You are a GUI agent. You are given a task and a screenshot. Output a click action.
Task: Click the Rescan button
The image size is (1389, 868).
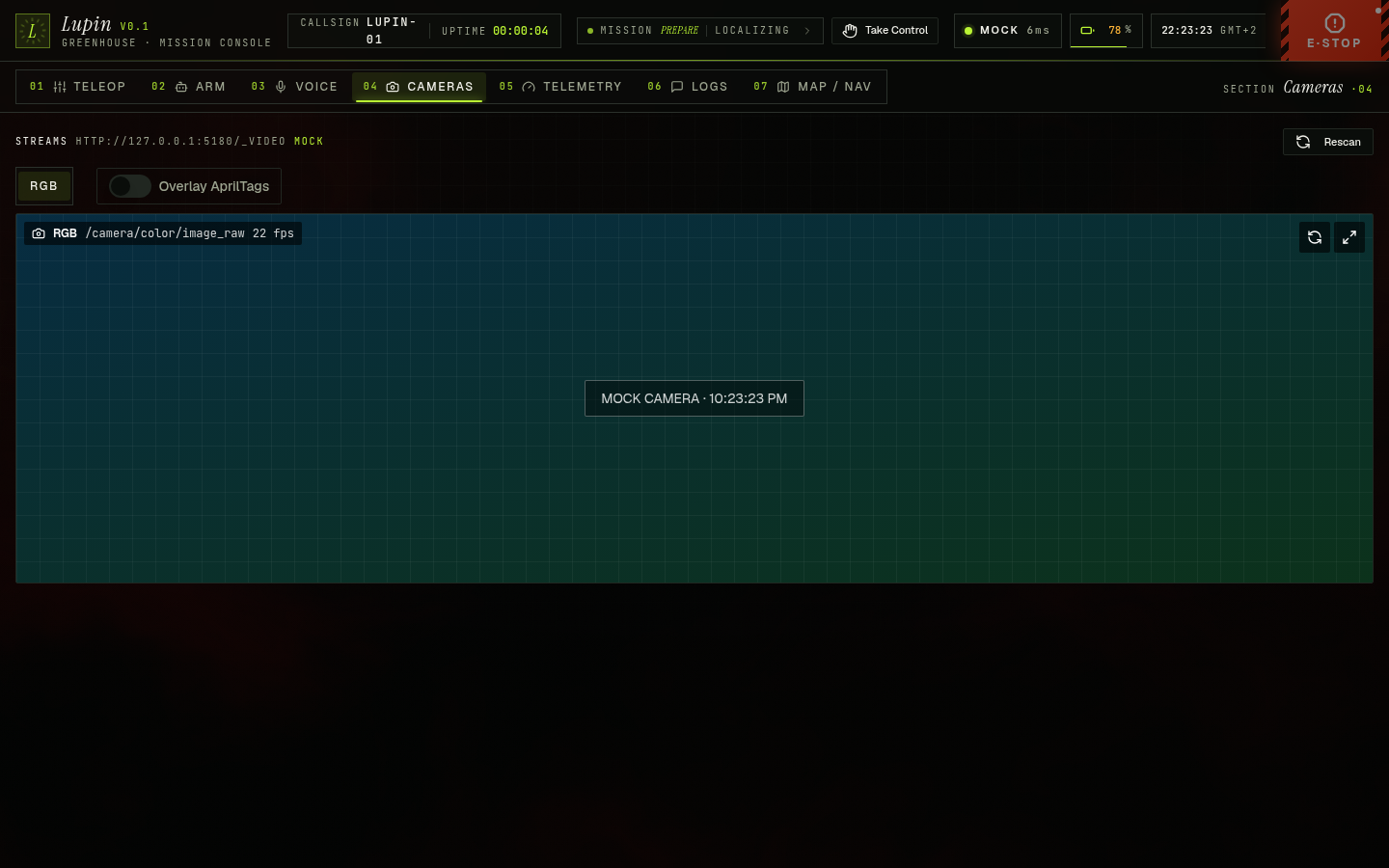point(1328,142)
